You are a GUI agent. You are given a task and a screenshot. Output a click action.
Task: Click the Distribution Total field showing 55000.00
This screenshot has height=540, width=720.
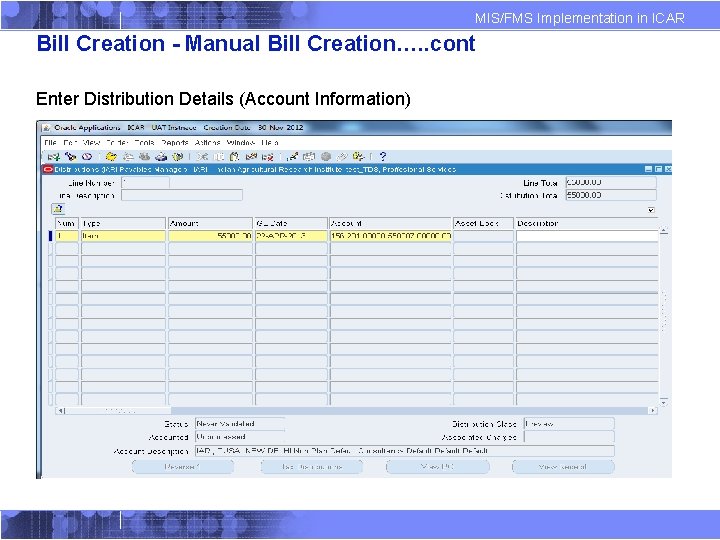tap(611, 195)
